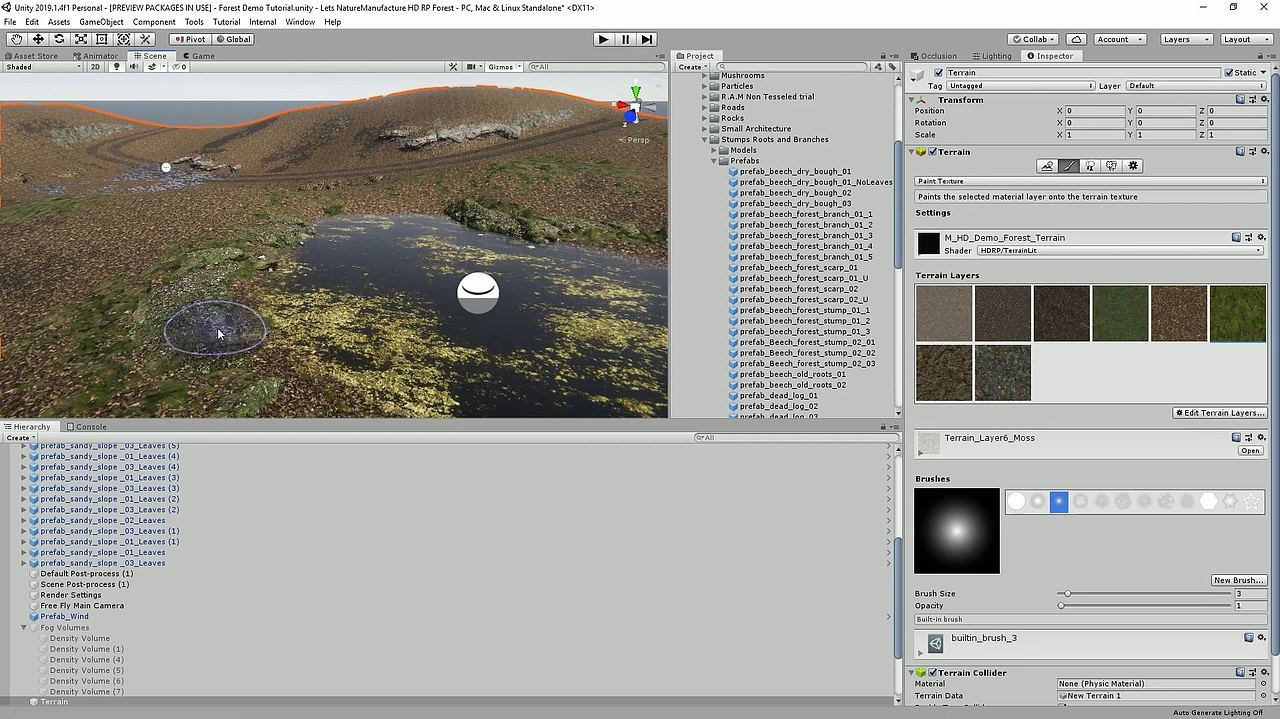Select the Rect transform tool
This screenshot has width=1280, height=719.
102,39
